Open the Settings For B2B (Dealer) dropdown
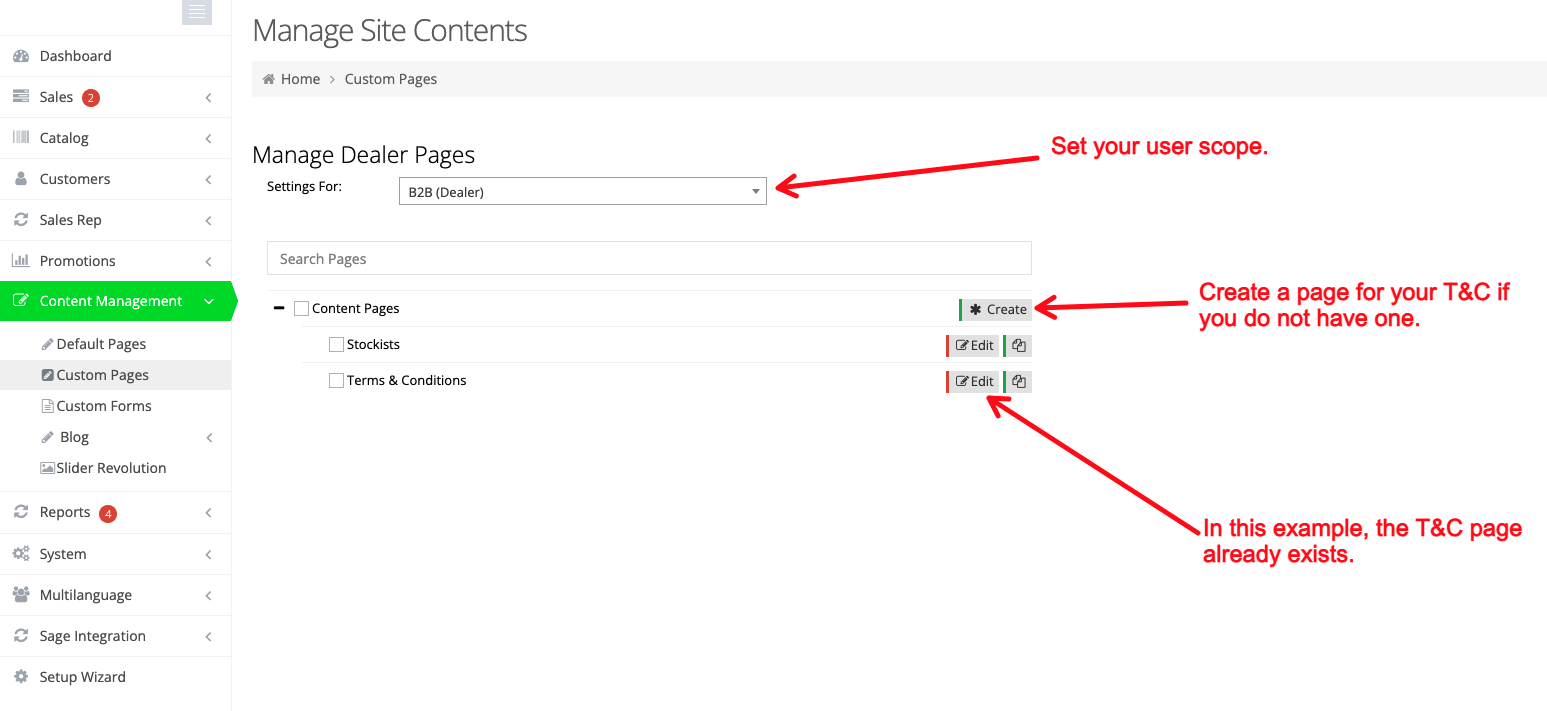The width and height of the screenshot is (1547, 711). pos(582,191)
